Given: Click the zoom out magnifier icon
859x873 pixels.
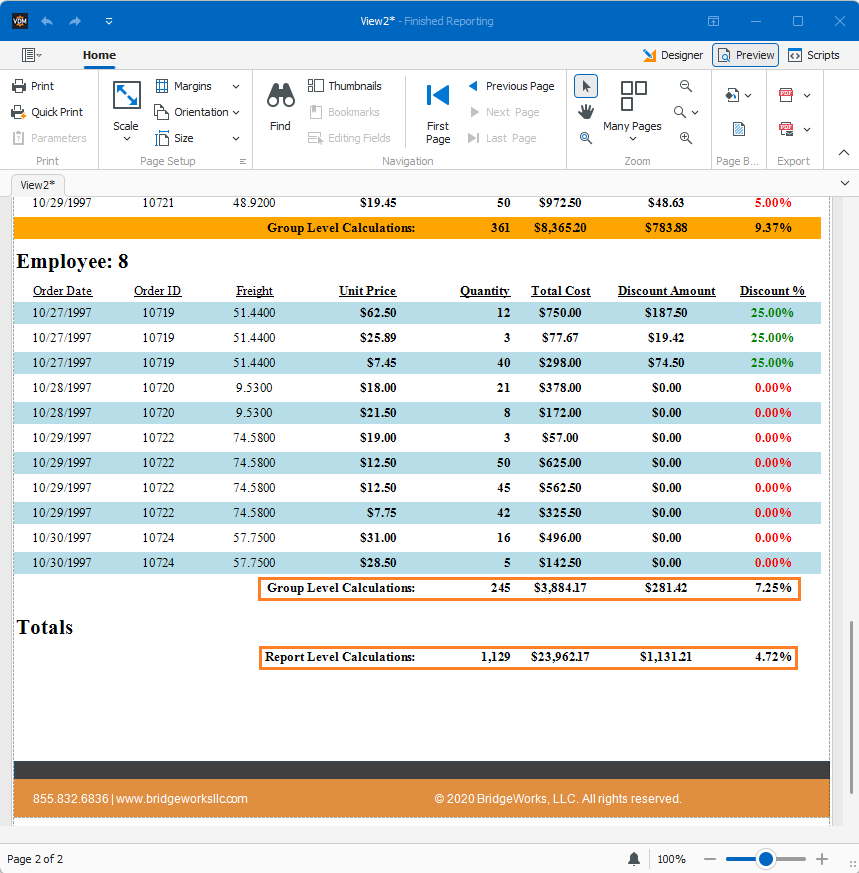Looking at the screenshot, I should [686, 86].
